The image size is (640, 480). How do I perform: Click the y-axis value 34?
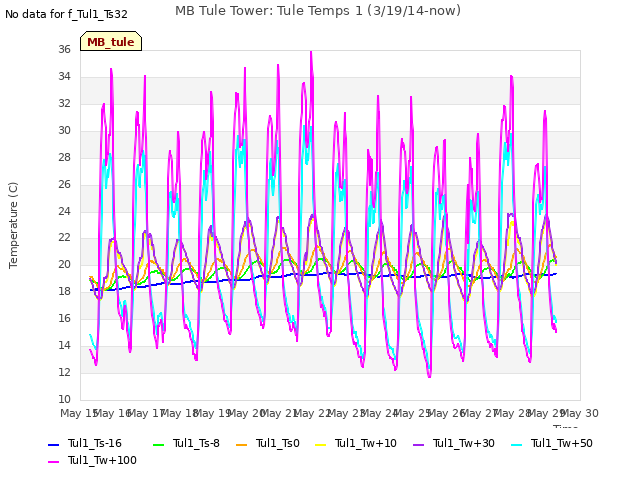[64, 76]
